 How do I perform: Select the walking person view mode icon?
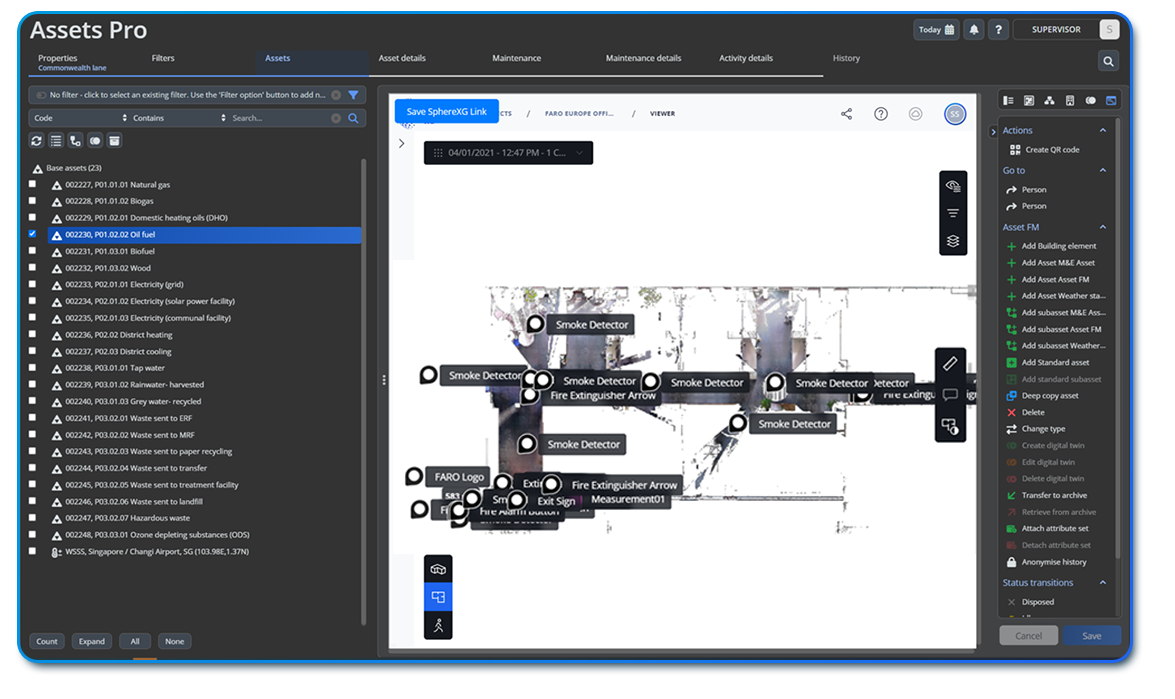coord(438,626)
